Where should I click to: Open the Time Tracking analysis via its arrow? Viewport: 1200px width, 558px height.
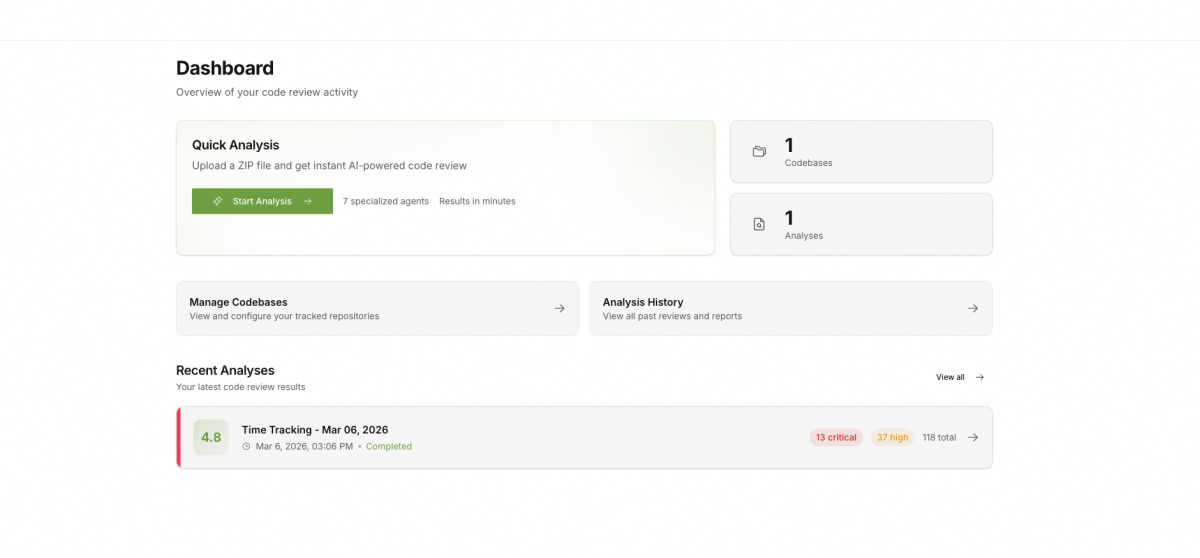tap(973, 437)
